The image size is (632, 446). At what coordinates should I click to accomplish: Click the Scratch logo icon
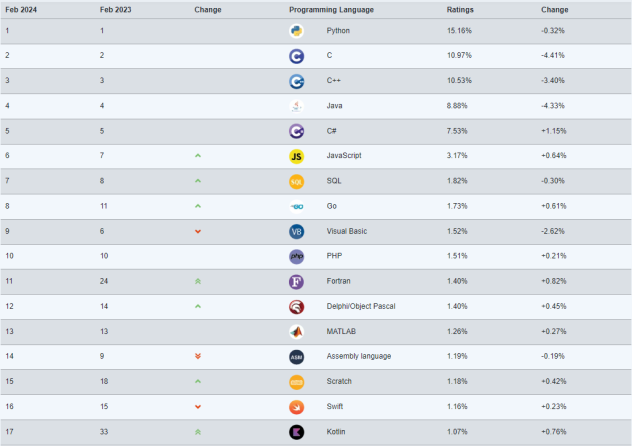296,381
